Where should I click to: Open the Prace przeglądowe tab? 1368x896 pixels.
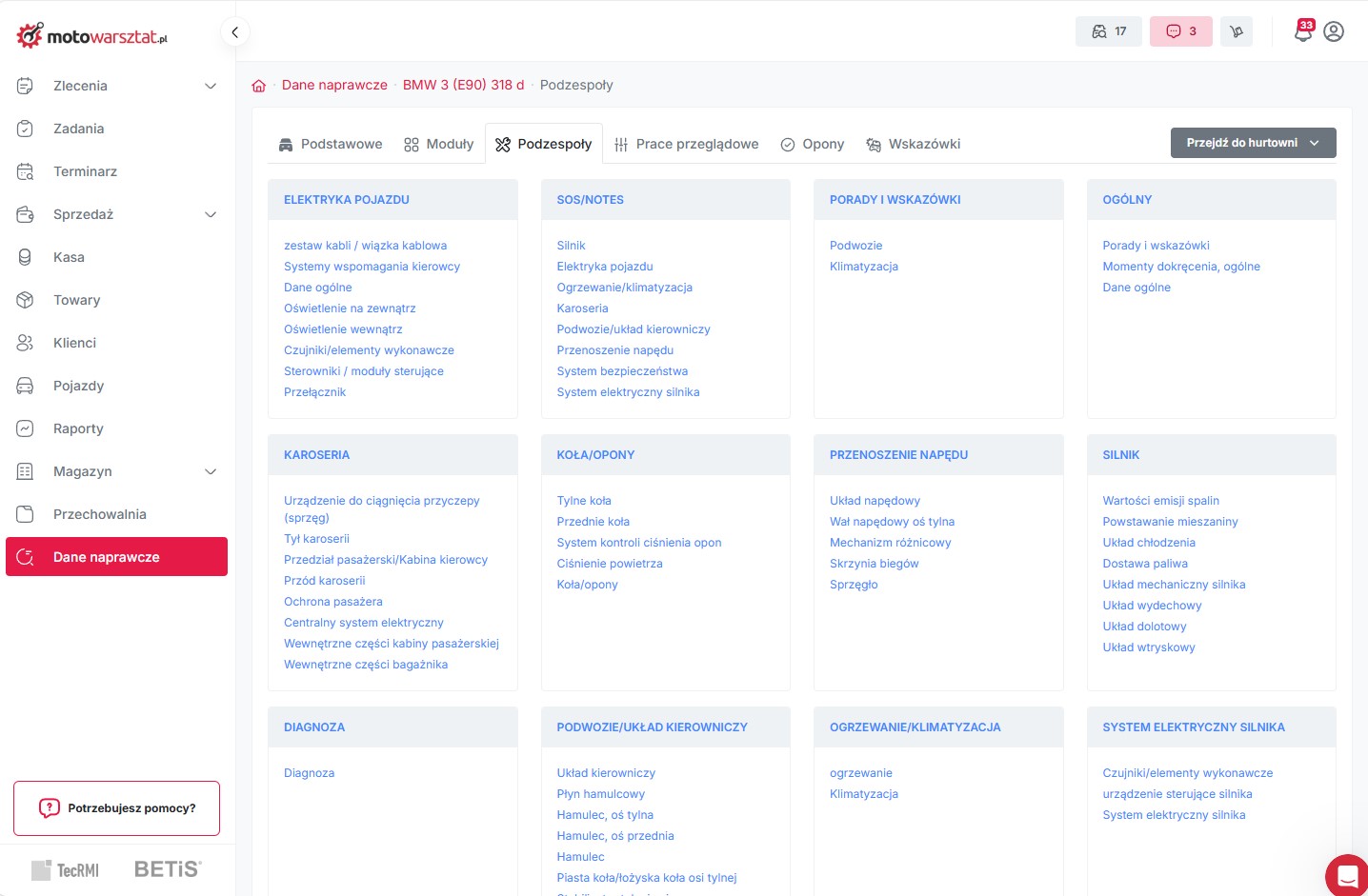coord(687,144)
